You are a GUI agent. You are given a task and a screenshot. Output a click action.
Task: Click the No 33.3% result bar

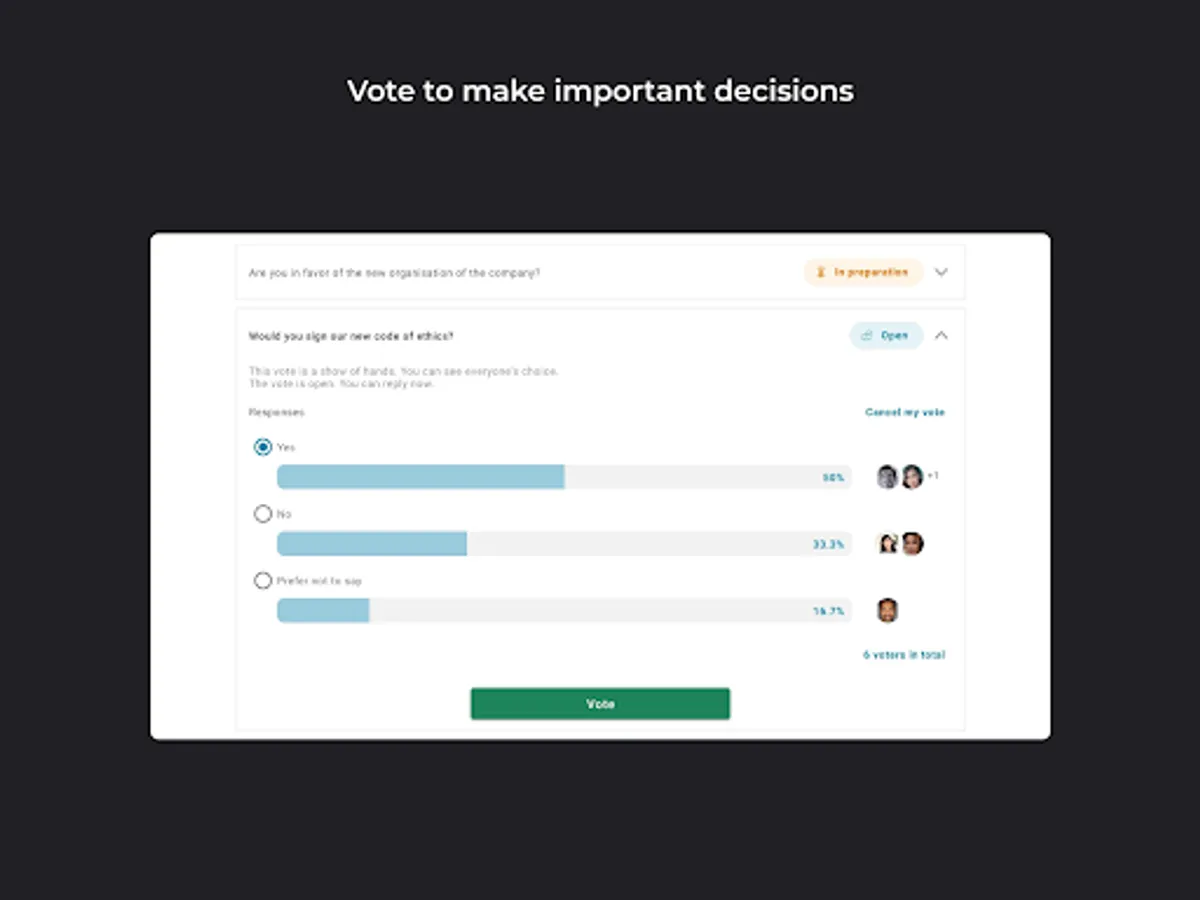[x=563, y=544]
